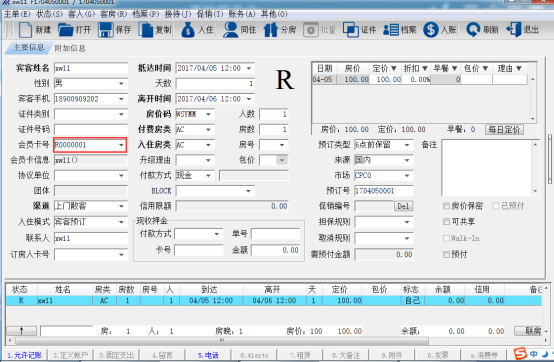The image size is (554, 362).
Task: Click the 入账 (post charge) icon
Action: (431, 30)
